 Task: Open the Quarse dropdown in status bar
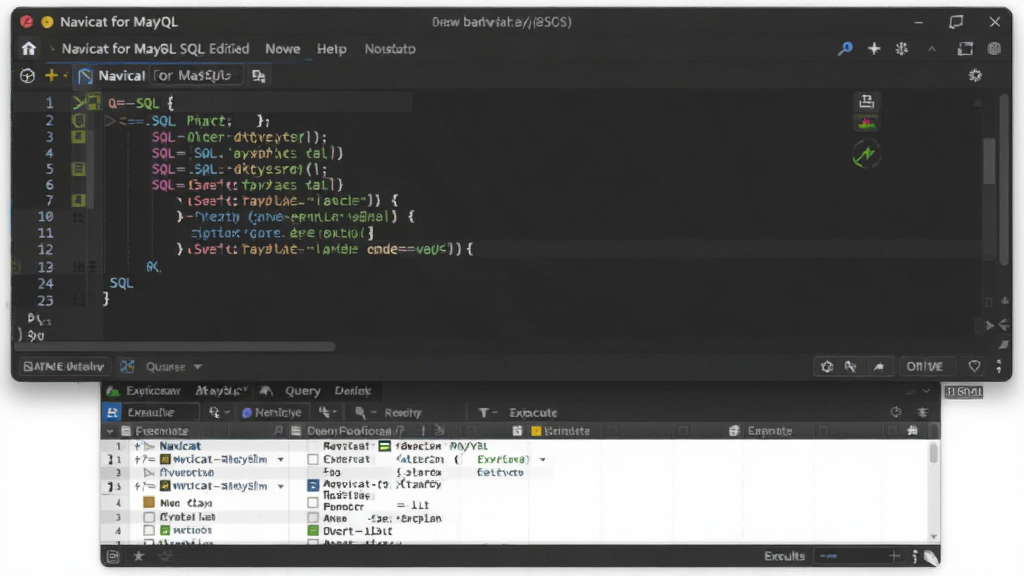(174, 367)
